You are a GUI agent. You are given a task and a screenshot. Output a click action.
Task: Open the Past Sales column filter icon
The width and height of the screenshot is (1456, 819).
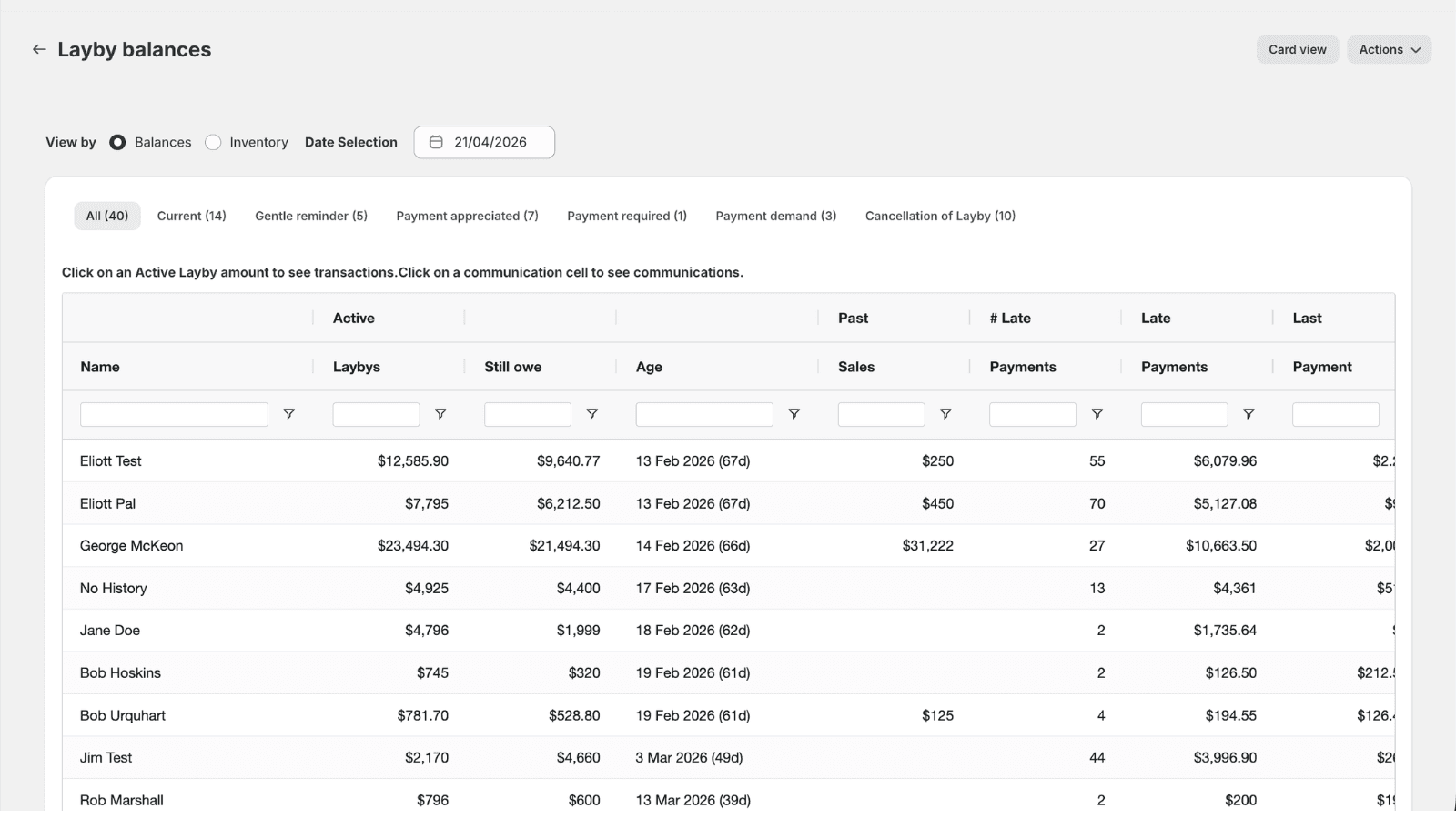(945, 414)
